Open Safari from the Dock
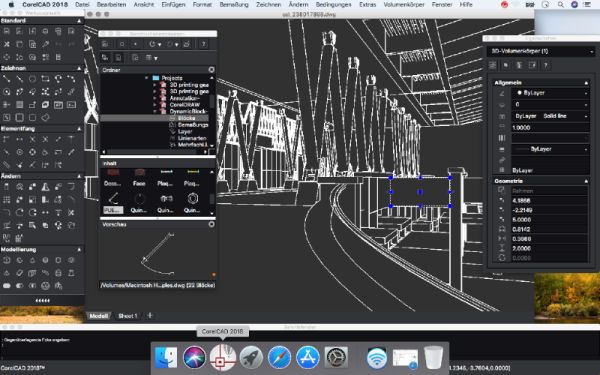 click(279, 357)
